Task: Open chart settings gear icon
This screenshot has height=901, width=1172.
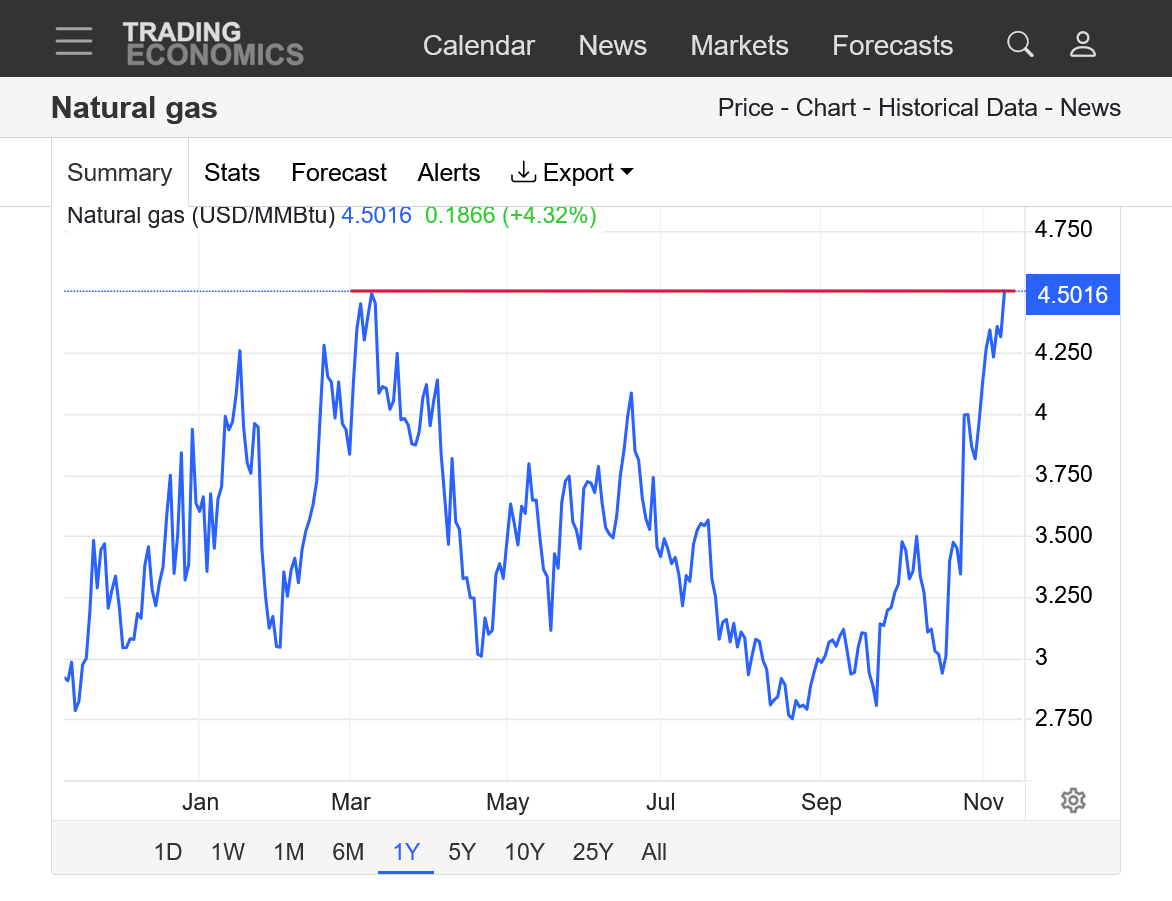Action: click(1073, 800)
